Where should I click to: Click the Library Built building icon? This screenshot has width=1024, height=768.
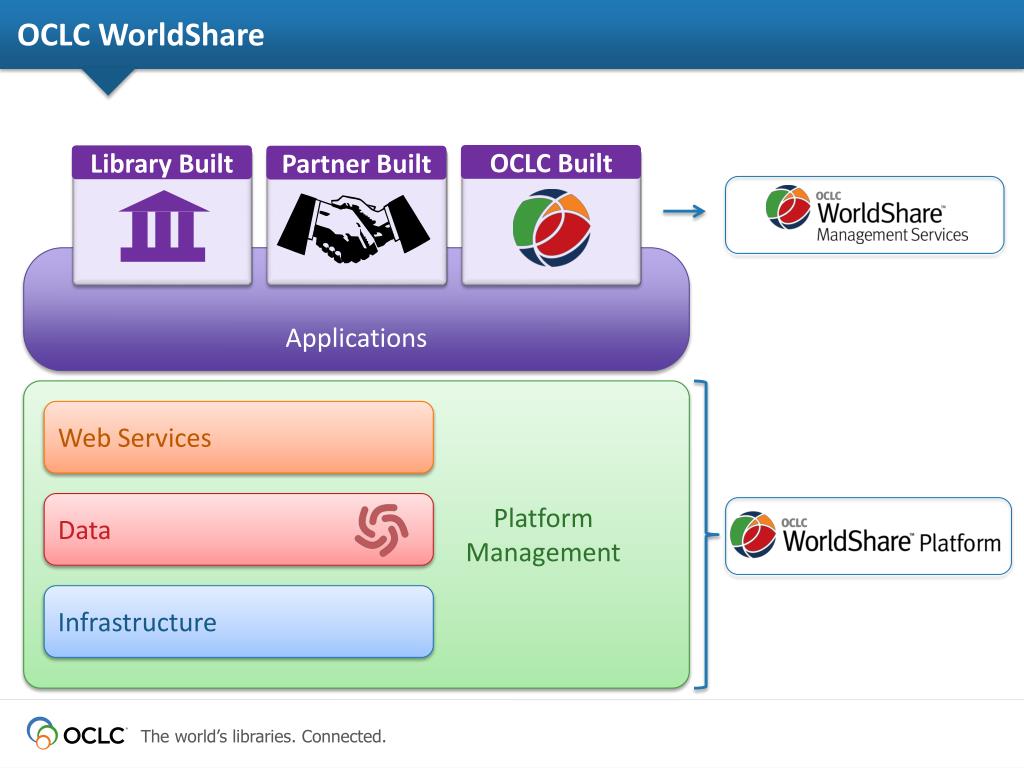(x=163, y=226)
